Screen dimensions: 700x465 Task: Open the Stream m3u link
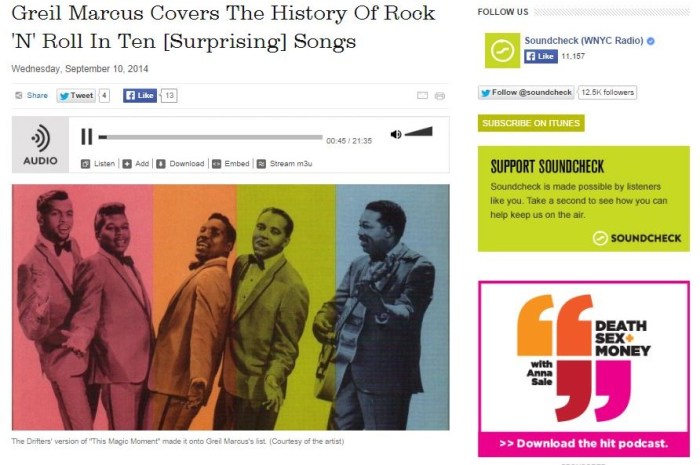tap(285, 164)
